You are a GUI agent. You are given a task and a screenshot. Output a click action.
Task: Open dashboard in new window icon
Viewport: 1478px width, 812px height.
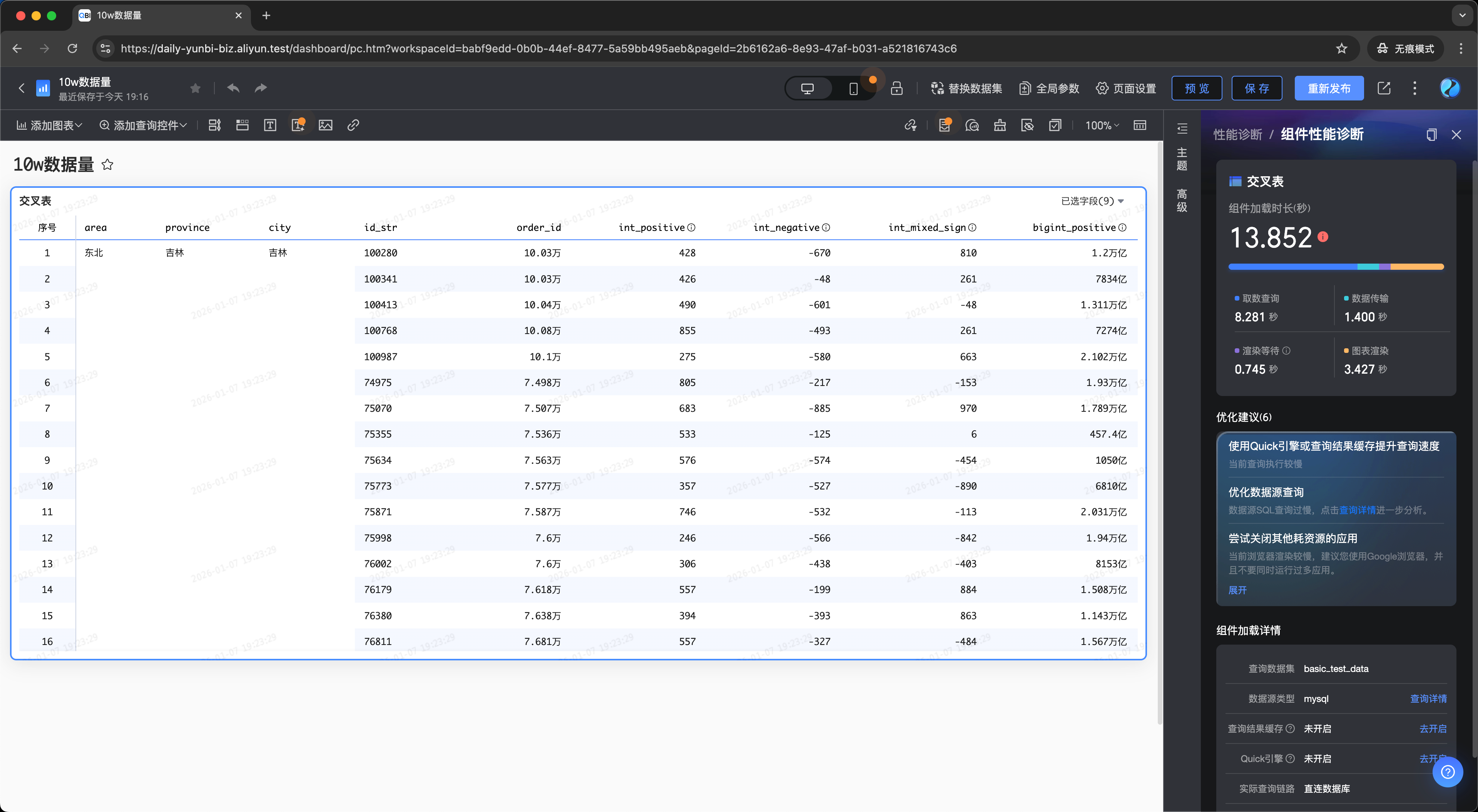click(x=1384, y=89)
